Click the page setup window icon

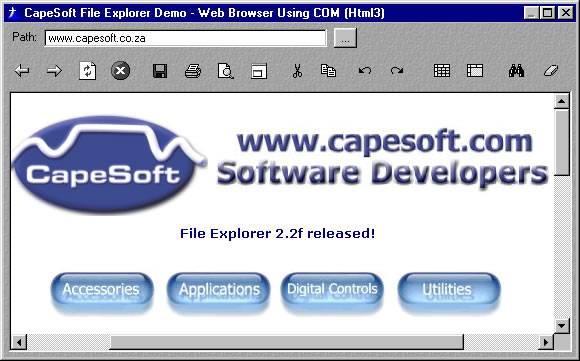[259, 71]
